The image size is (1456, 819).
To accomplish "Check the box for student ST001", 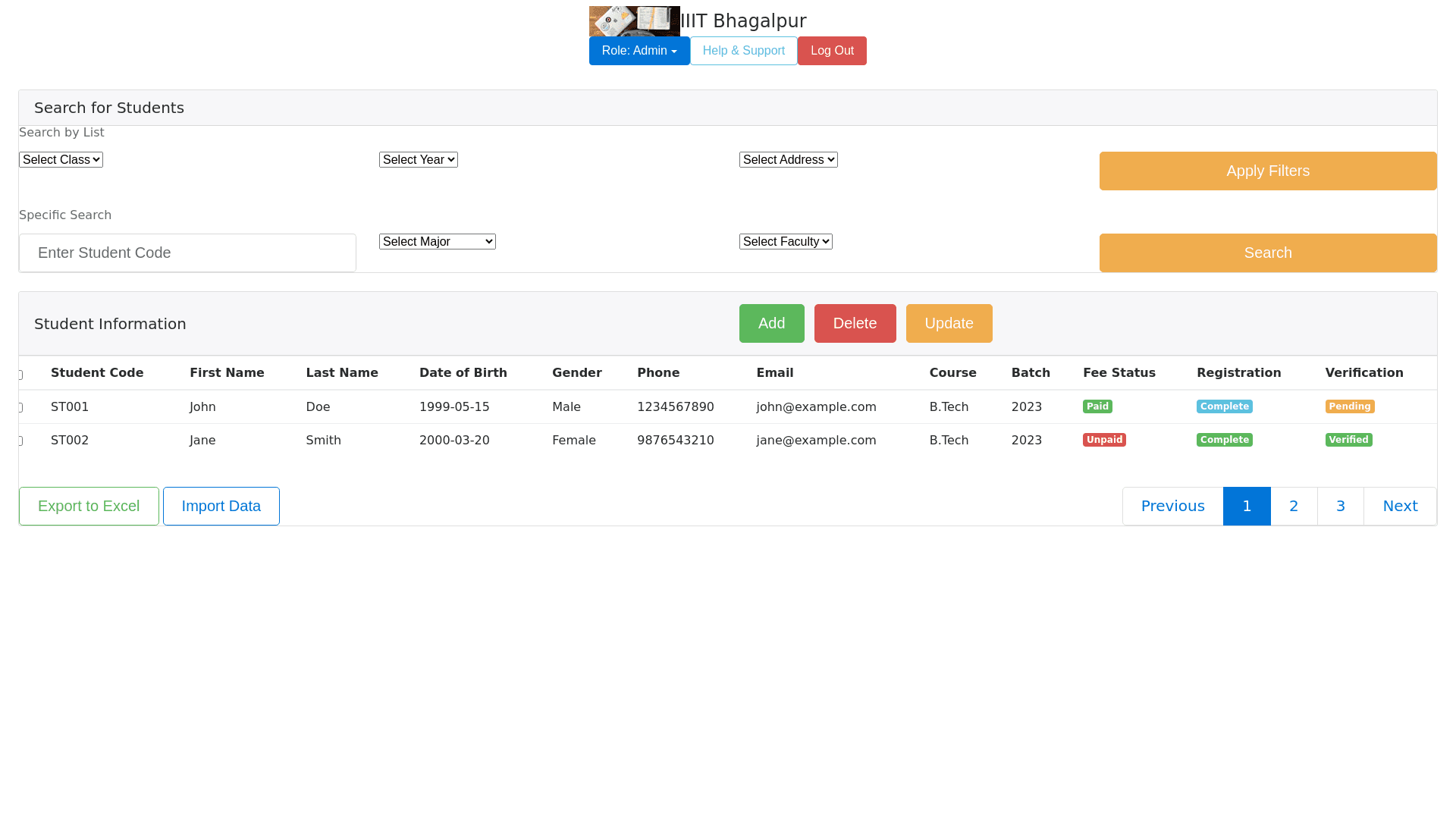I will click(20, 408).
